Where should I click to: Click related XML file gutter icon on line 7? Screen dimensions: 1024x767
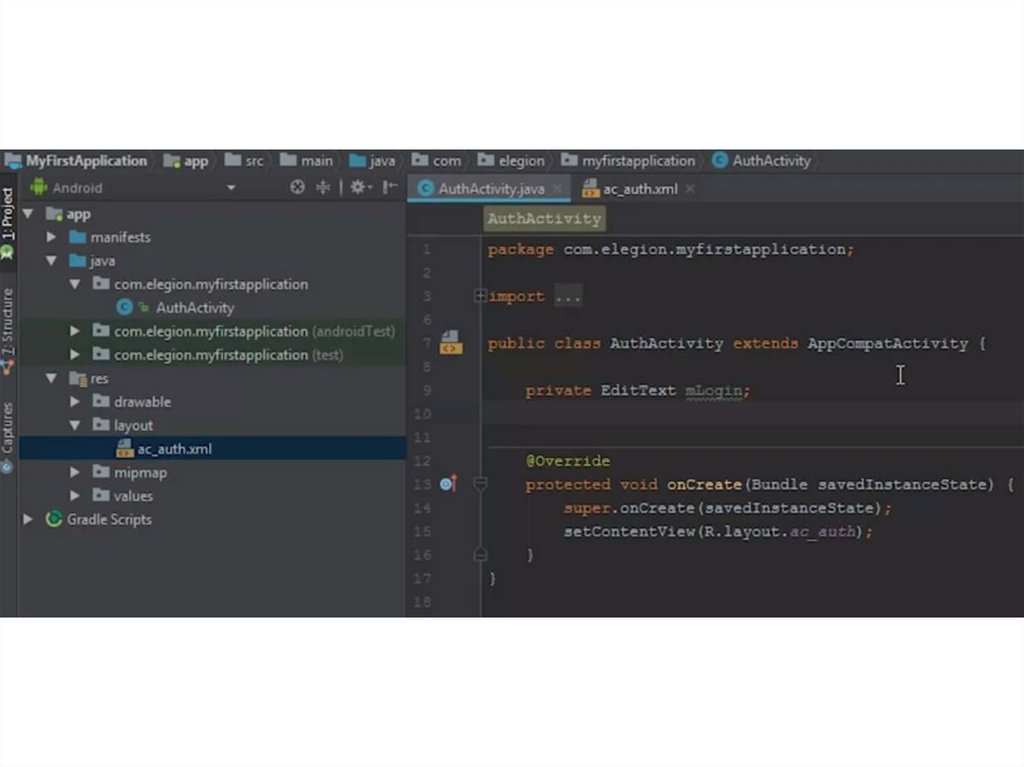coord(450,343)
